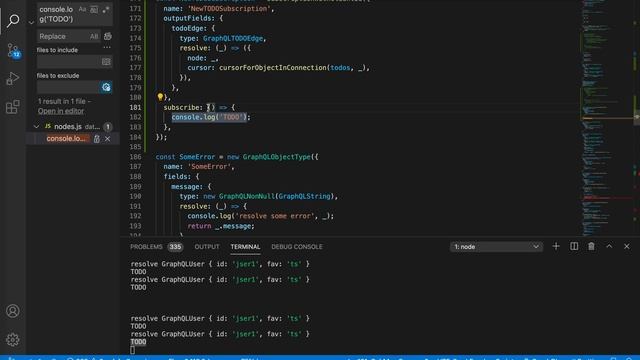Click line number 181 in gutter
The height and width of the screenshot is (360, 640).
135,107
